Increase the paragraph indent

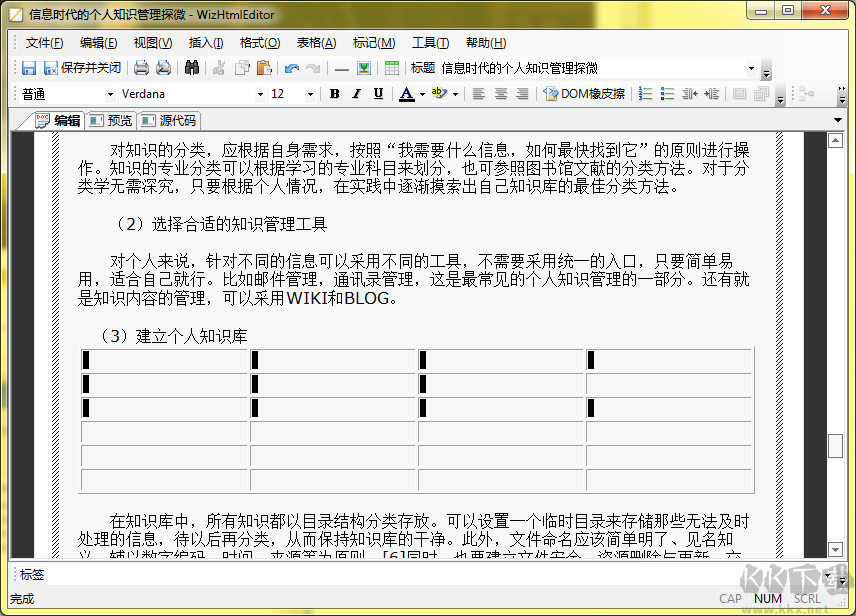click(x=711, y=94)
